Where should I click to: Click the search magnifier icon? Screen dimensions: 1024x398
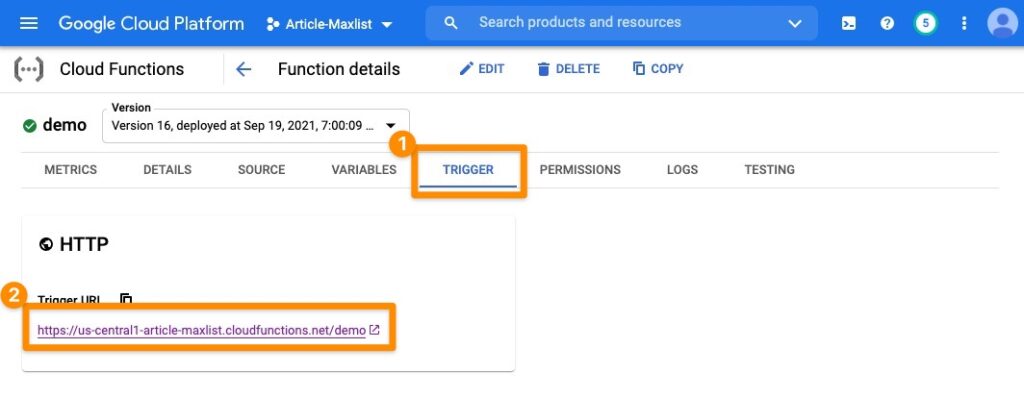tap(451, 24)
